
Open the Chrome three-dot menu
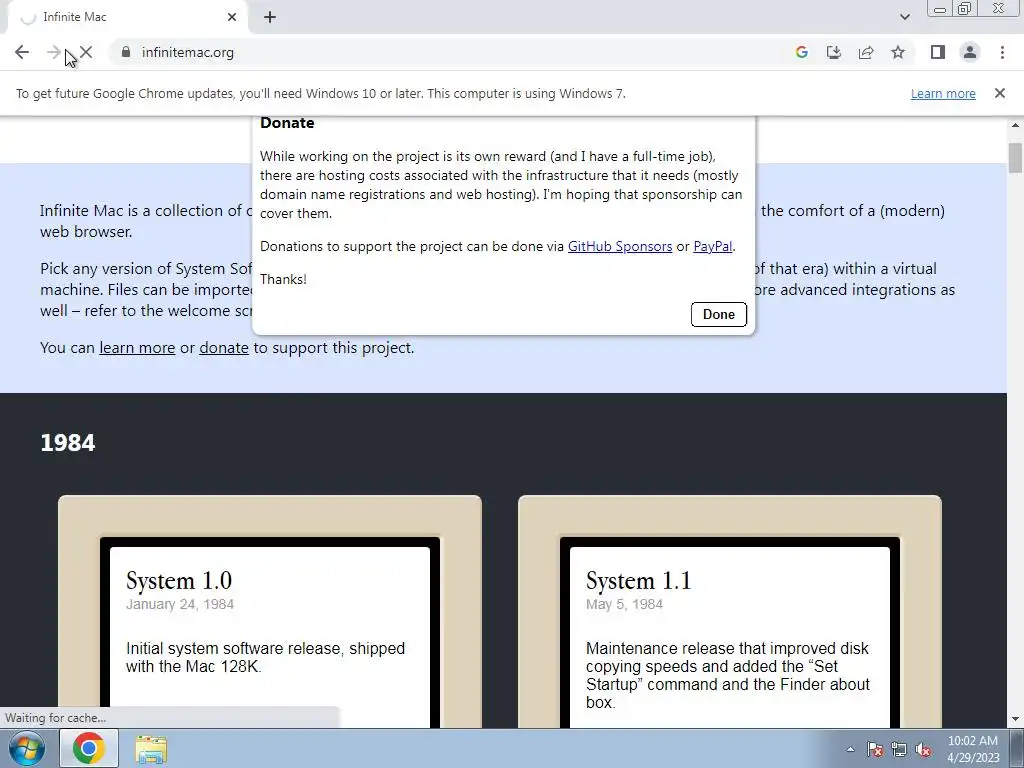(x=1002, y=52)
